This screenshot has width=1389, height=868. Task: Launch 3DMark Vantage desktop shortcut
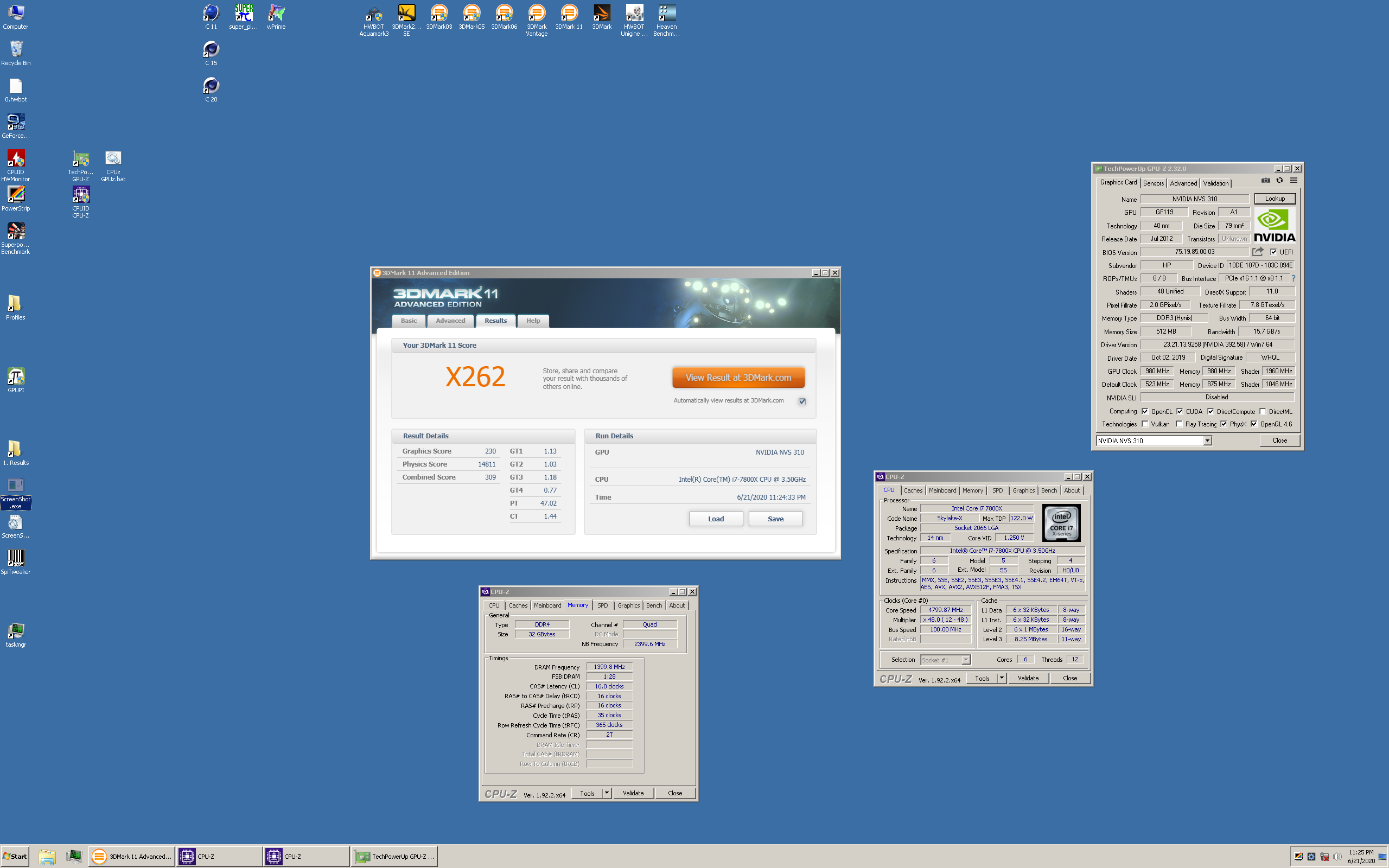pyautogui.click(x=537, y=21)
